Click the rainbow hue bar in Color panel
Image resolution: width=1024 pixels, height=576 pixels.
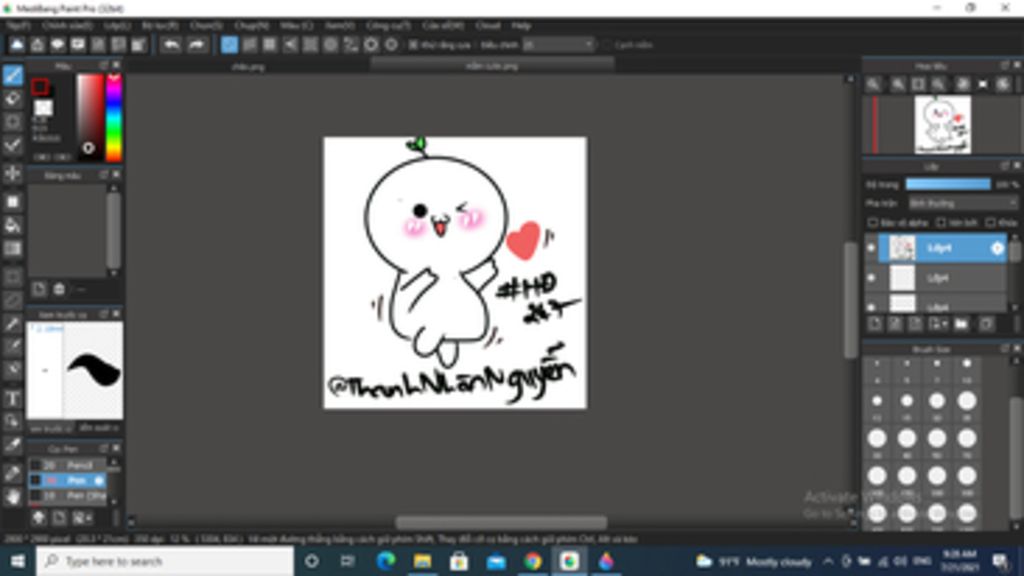click(114, 118)
